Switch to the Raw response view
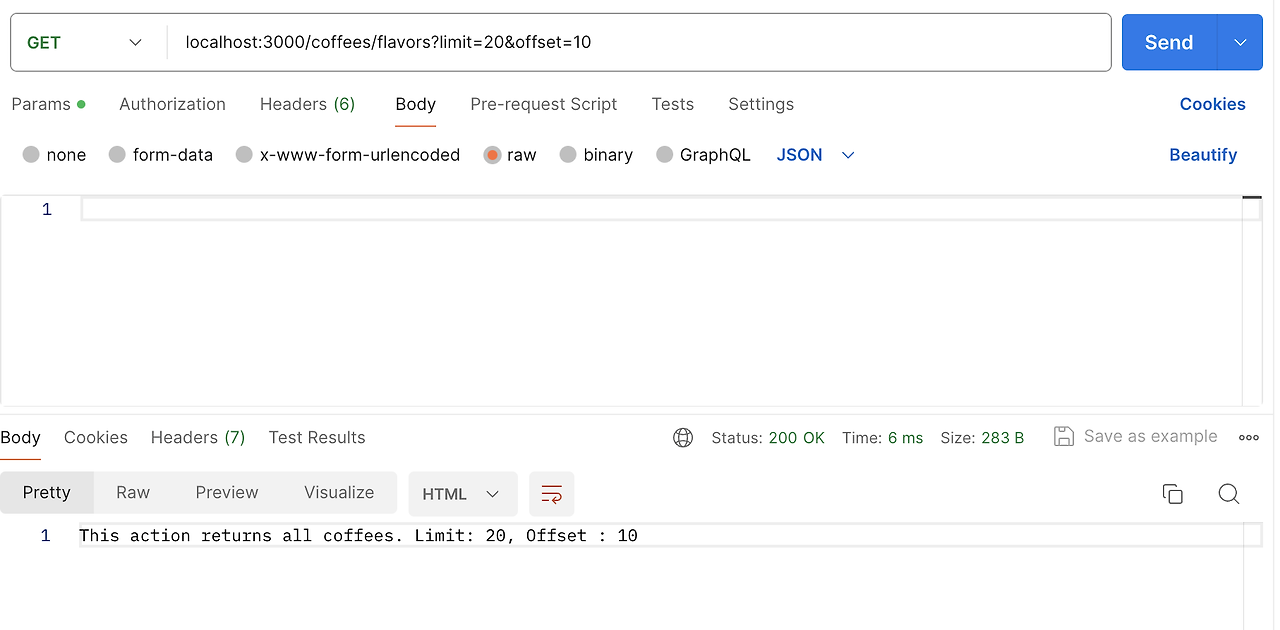Viewport: 1280px width, 630px height. tap(133, 492)
